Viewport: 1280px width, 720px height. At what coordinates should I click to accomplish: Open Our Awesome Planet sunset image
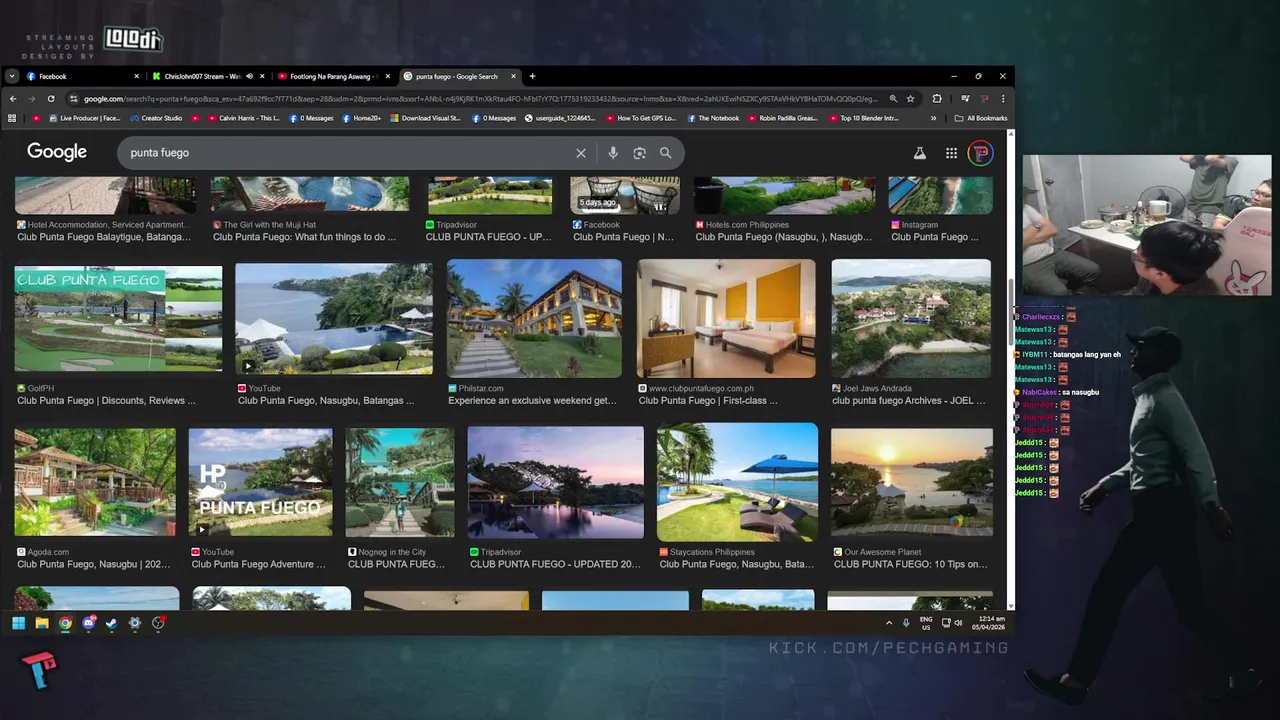[x=912, y=482]
